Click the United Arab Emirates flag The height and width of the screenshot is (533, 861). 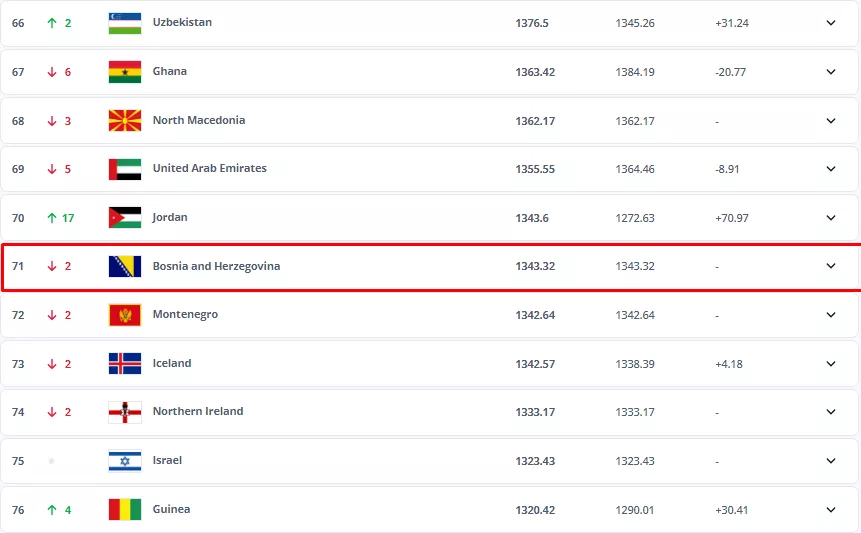pos(125,169)
